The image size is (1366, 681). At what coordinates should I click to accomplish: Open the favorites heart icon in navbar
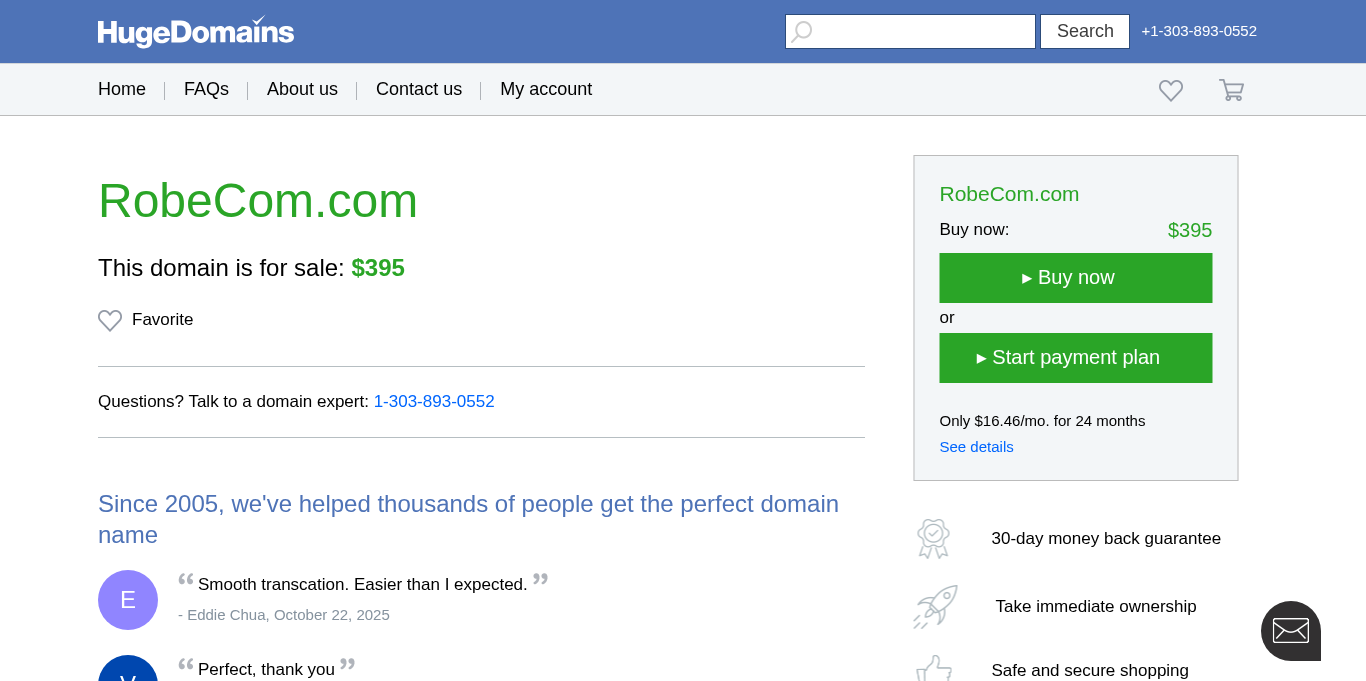[x=1171, y=90]
